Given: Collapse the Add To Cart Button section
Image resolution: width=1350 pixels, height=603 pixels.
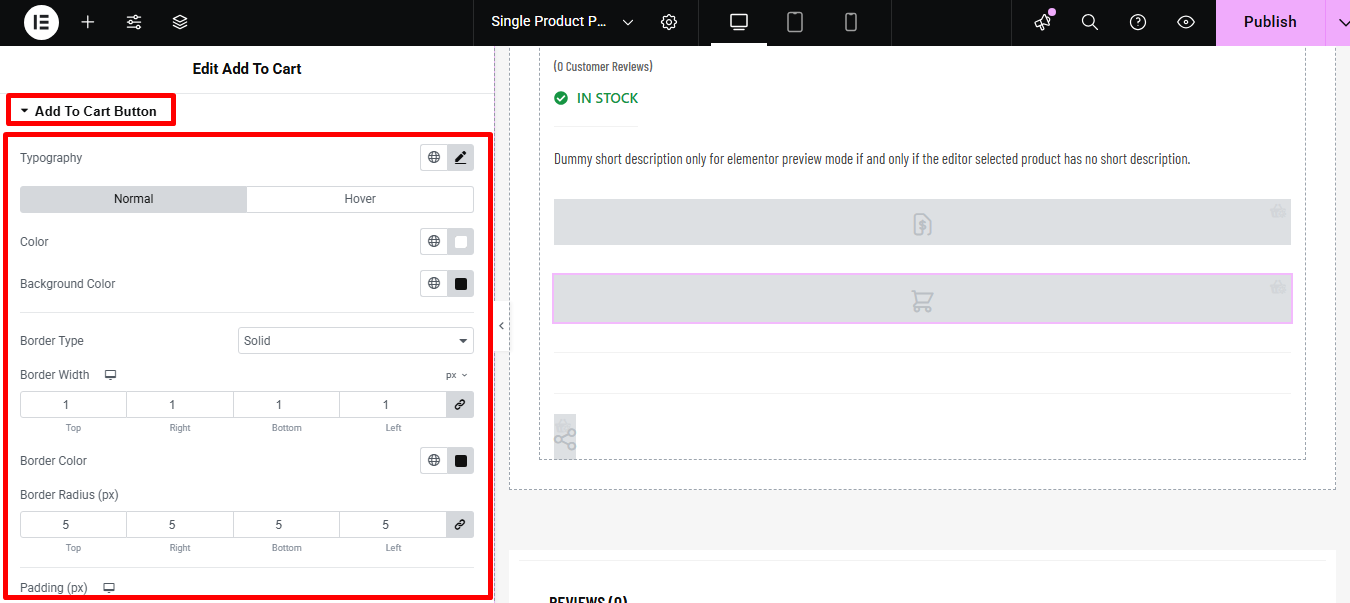Looking at the screenshot, I should coord(90,111).
